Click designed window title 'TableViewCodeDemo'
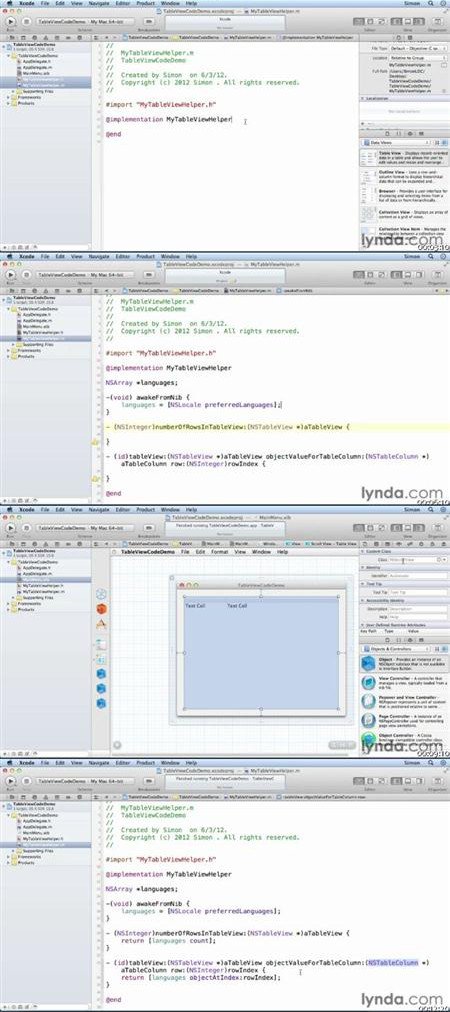Screen dimensions: 450x1012 tap(260, 585)
